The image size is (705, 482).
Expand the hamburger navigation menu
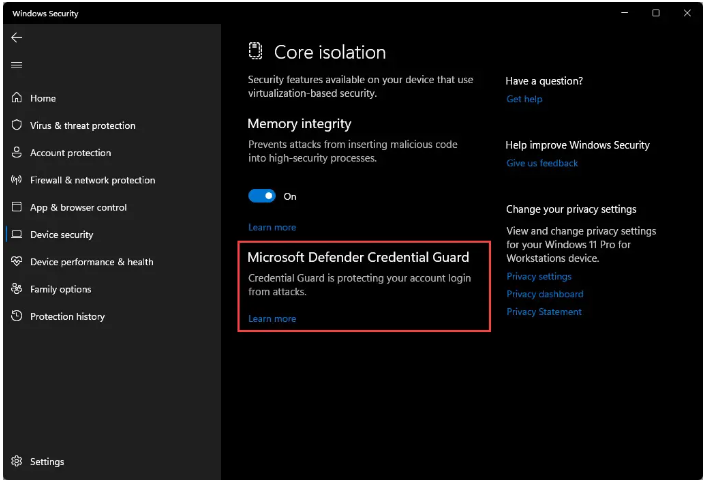[x=17, y=65]
